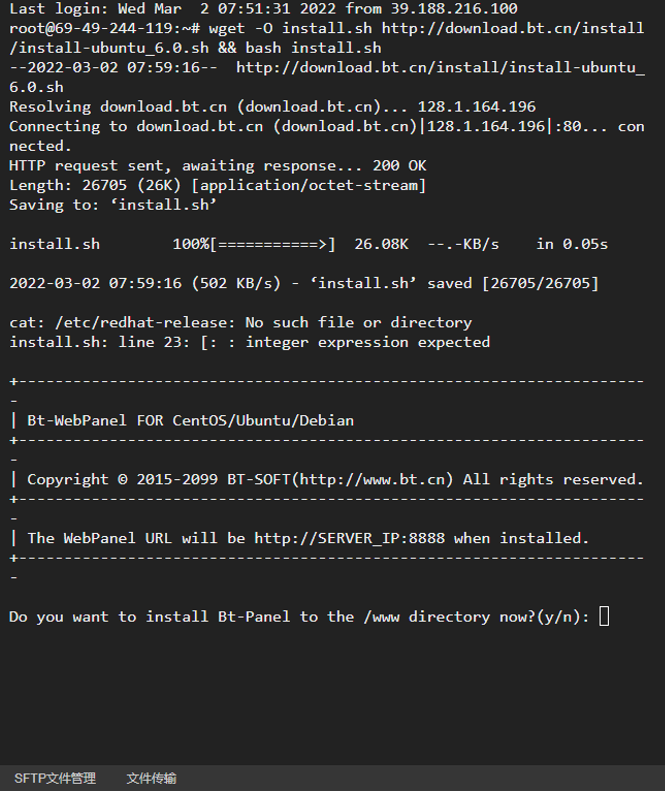Image resolution: width=665 pixels, height=803 pixels.
Task: Click the 'Do you want to install Bt-Panel' prompt
Action: (x=149, y=616)
